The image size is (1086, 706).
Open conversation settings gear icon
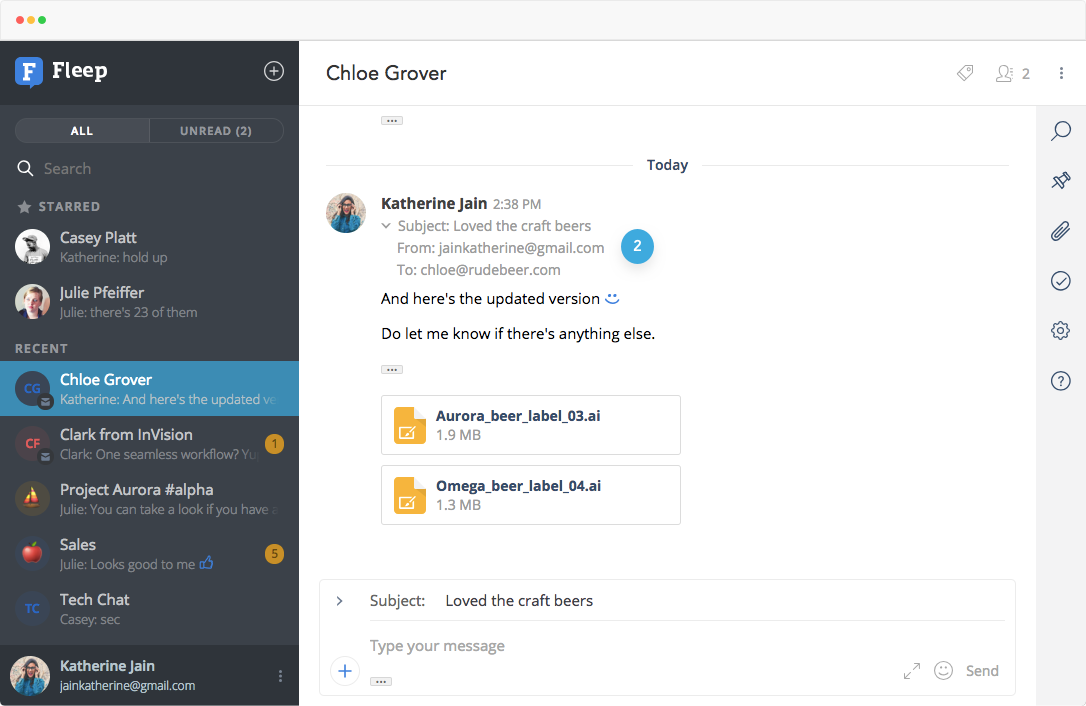tap(1060, 330)
